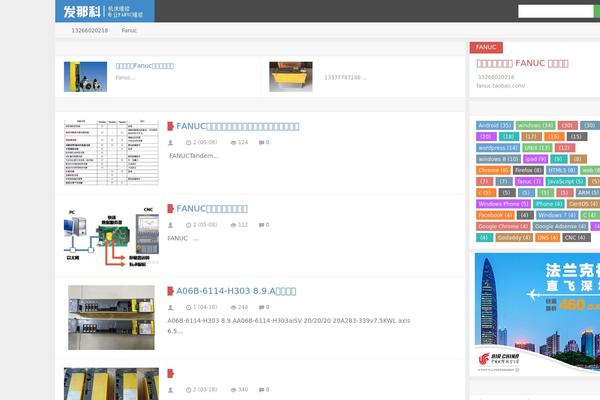Viewport: 600px width, 400px height.
Task: Click author icon of the 112-views article
Action: [171, 225]
